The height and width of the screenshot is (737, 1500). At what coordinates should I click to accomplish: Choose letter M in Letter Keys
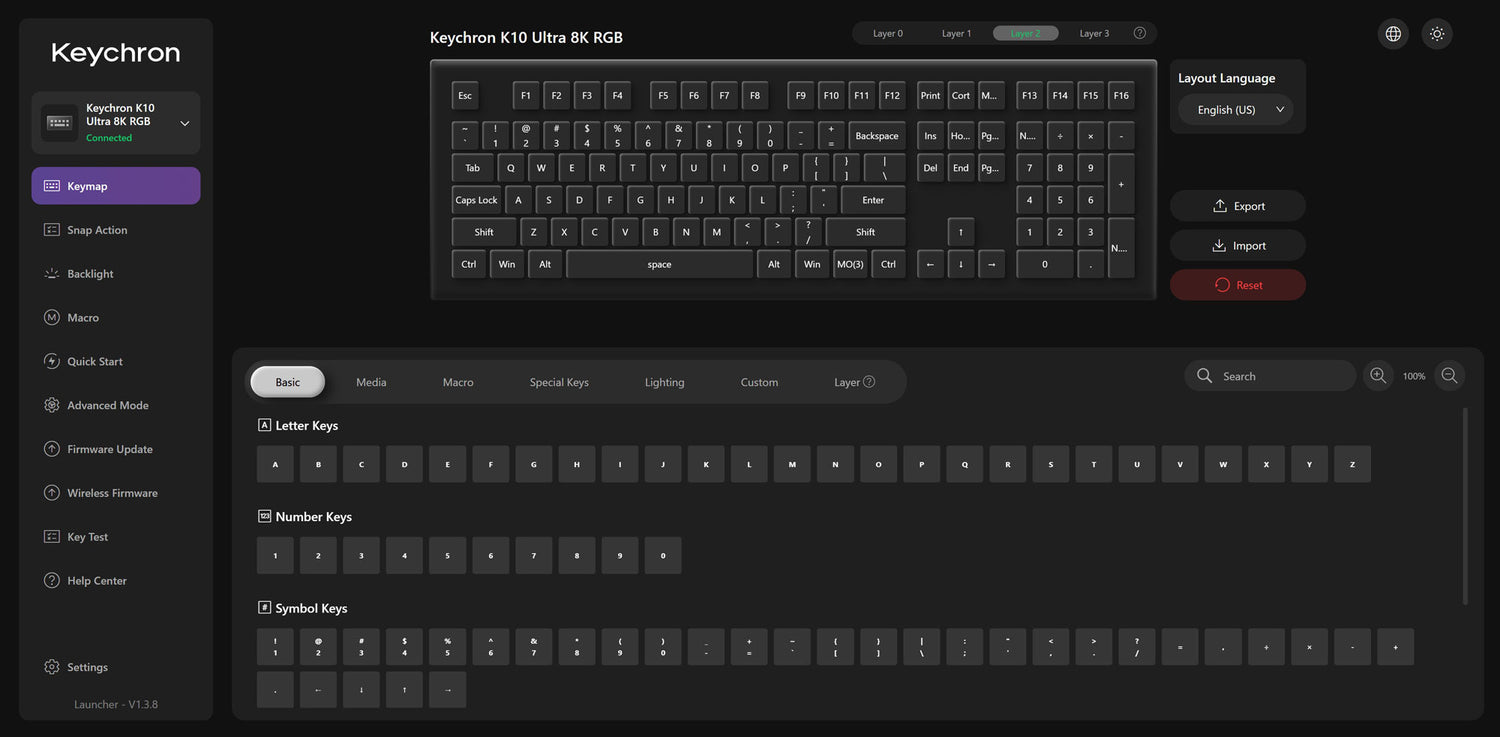tap(792, 464)
